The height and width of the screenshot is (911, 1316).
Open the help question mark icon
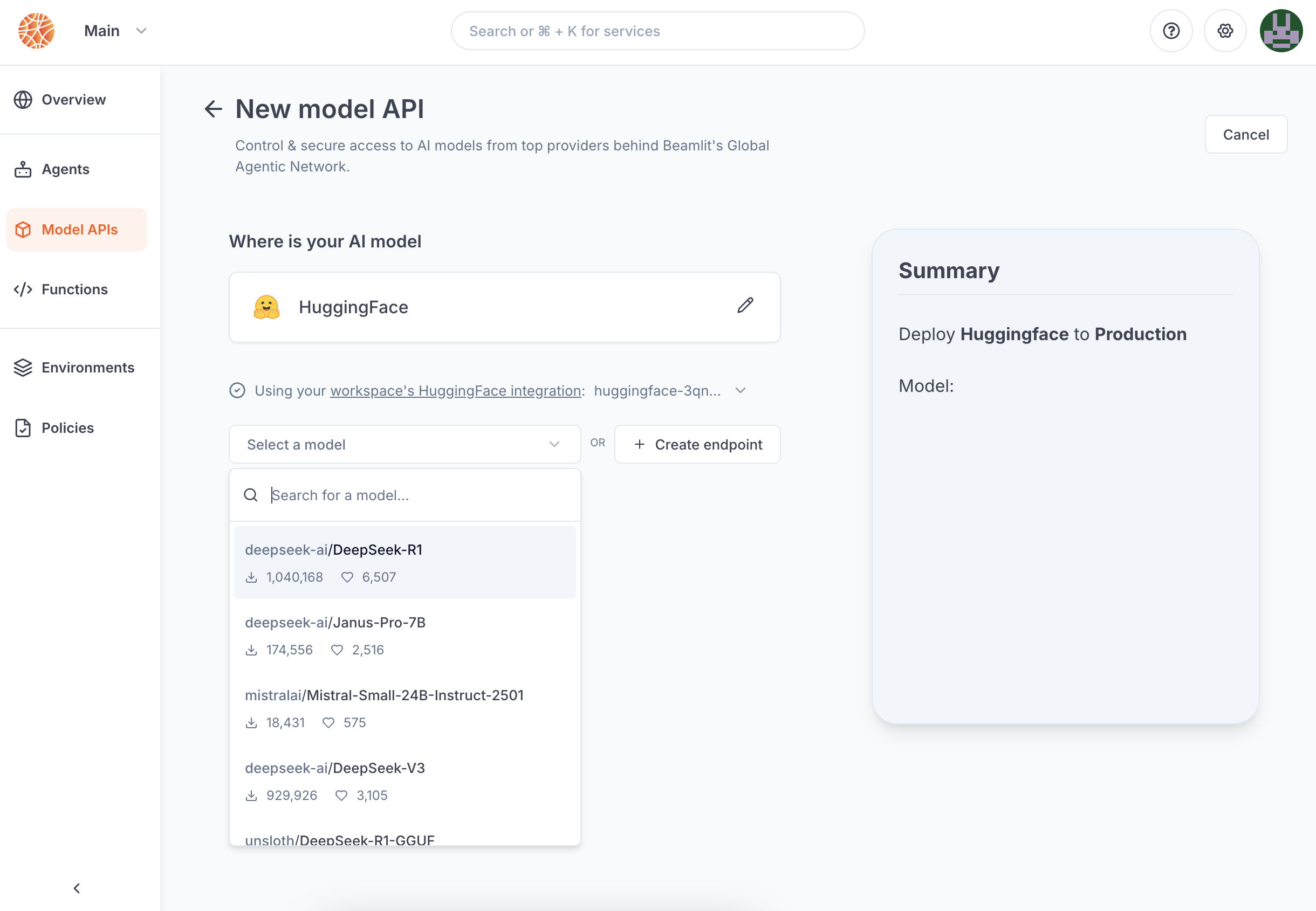[x=1171, y=31]
